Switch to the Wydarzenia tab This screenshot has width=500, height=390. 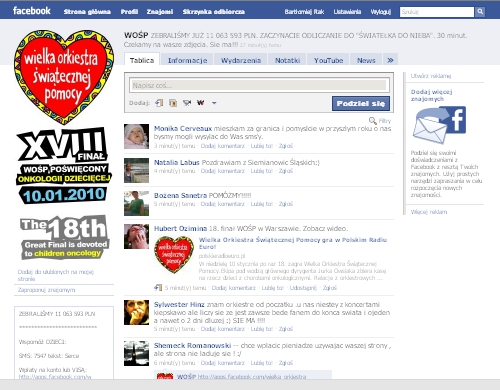[x=241, y=60]
